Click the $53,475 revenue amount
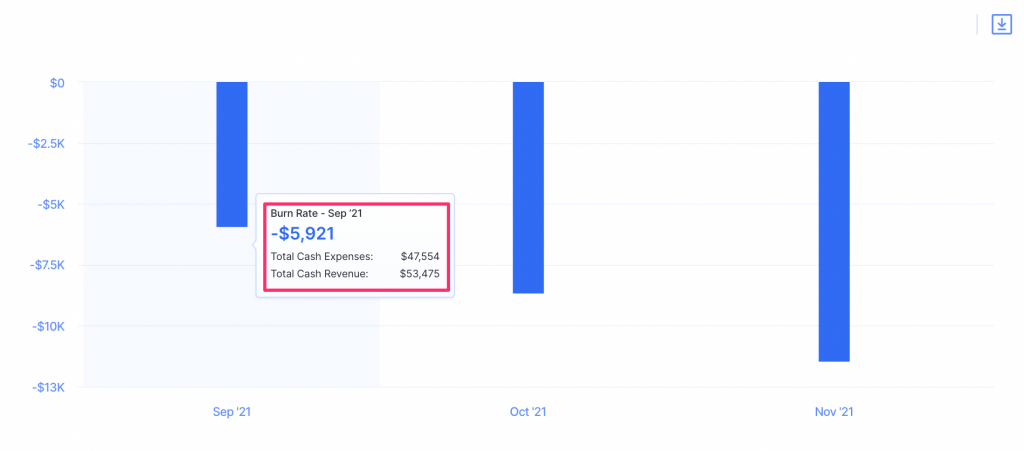The image size is (1024, 451). coord(420,274)
